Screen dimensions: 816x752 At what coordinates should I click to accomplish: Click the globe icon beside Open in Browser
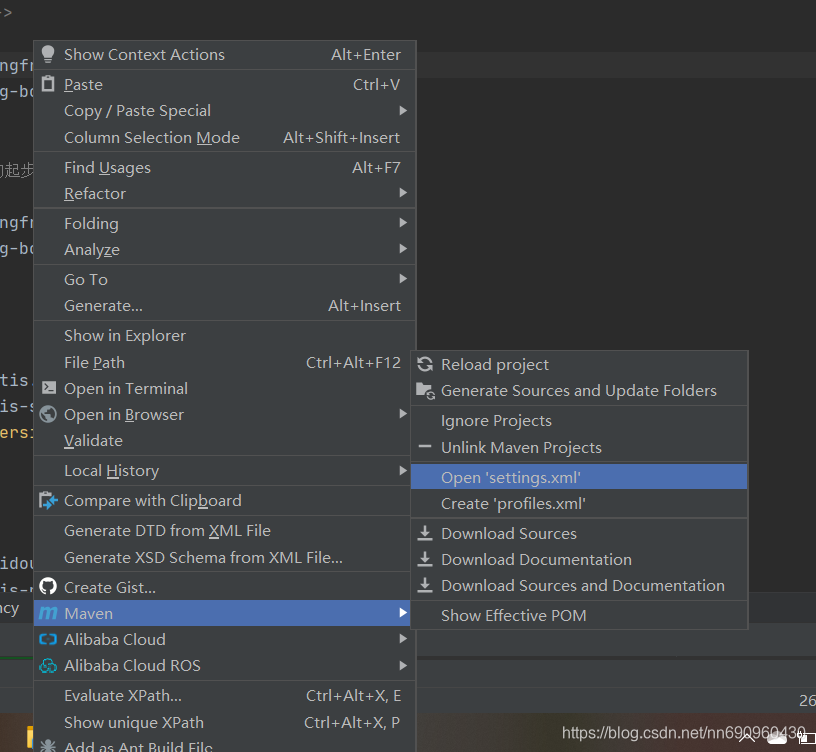tap(48, 414)
